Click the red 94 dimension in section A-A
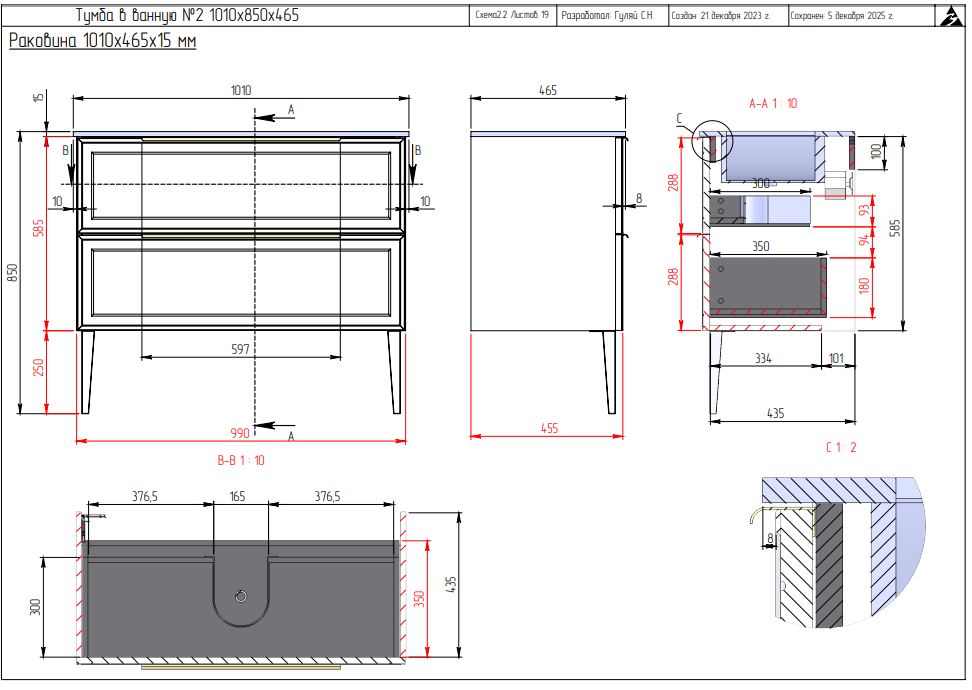972x690 pixels. (x=864, y=239)
